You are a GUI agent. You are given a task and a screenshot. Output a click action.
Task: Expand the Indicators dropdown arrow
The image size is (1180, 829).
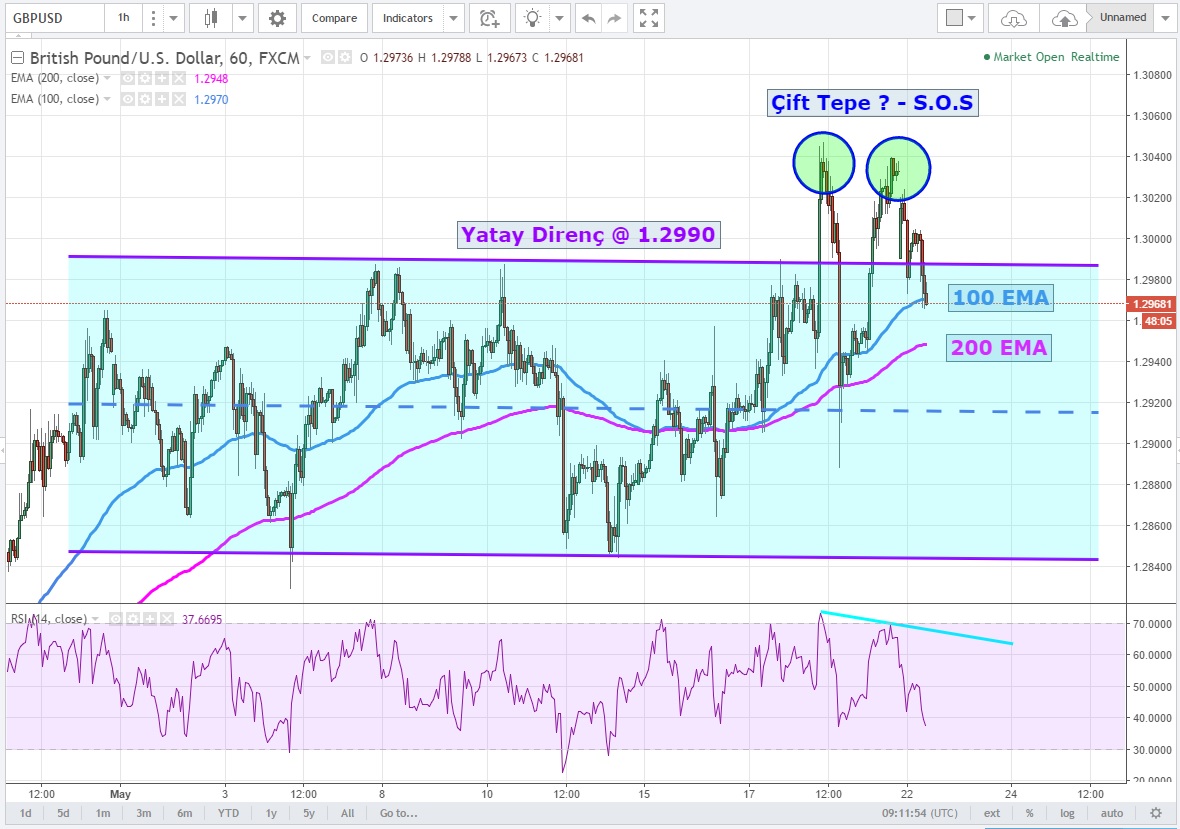[454, 18]
